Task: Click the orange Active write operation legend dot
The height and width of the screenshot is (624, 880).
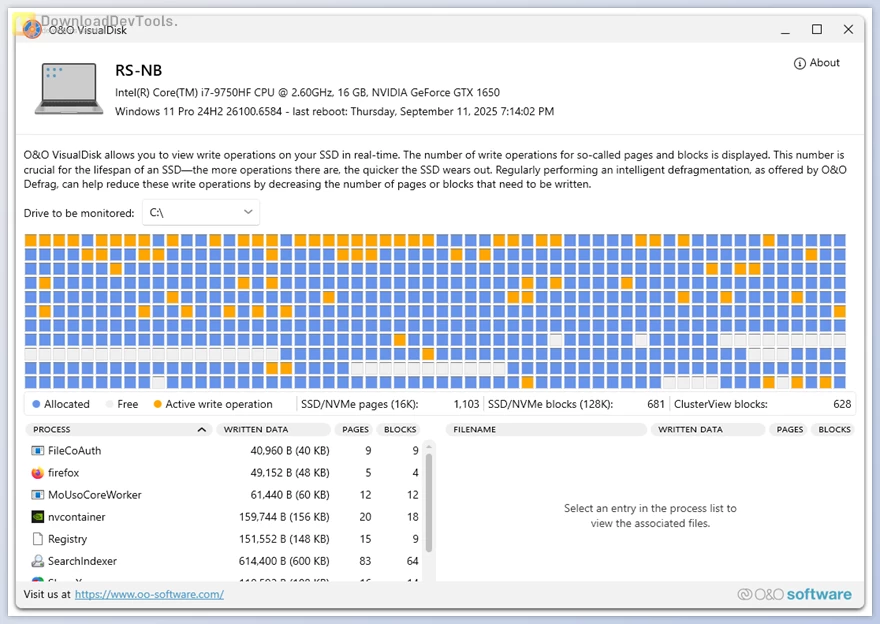Action: (157, 405)
